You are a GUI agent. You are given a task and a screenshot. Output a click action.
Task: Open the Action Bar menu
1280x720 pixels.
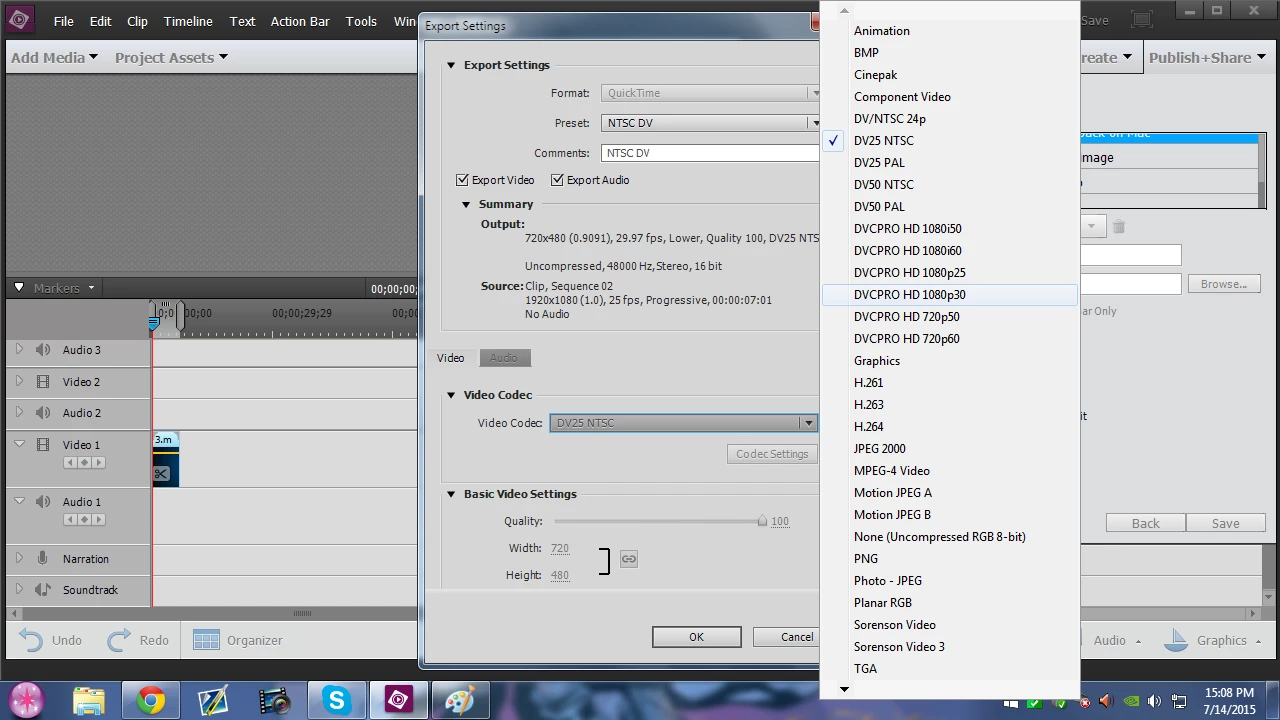[x=300, y=21]
